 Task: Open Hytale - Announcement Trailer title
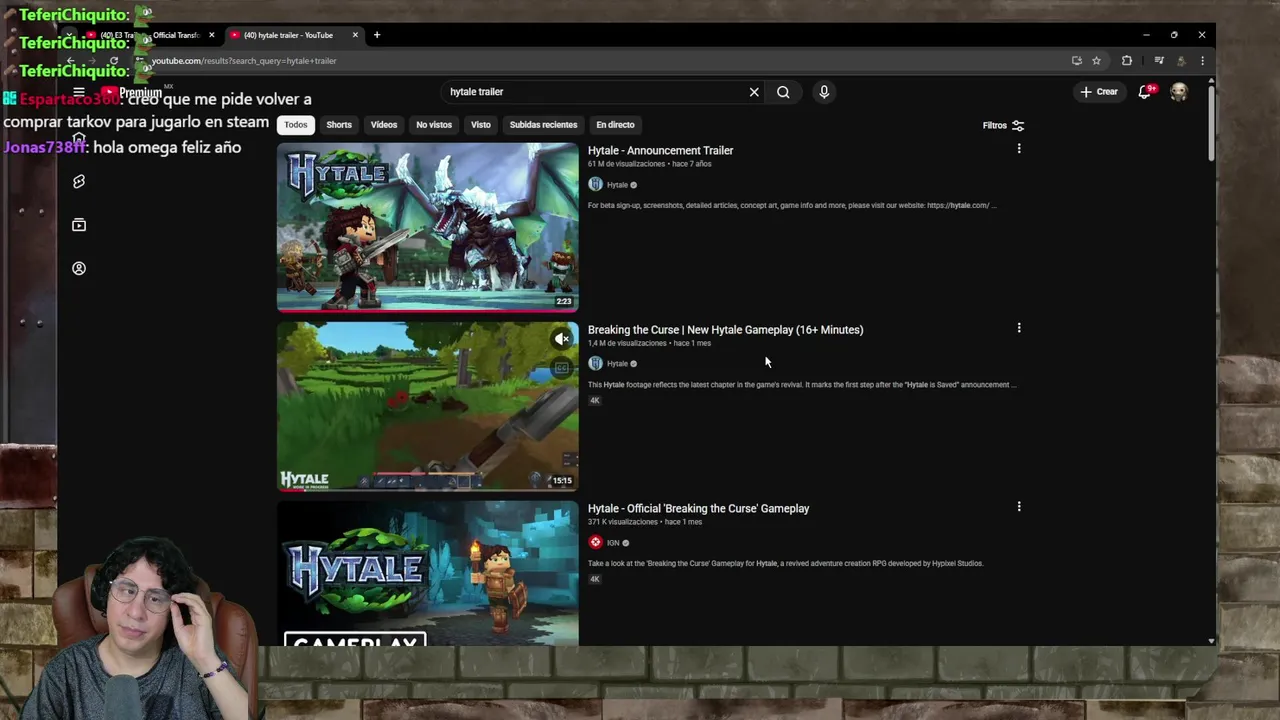(660, 150)
